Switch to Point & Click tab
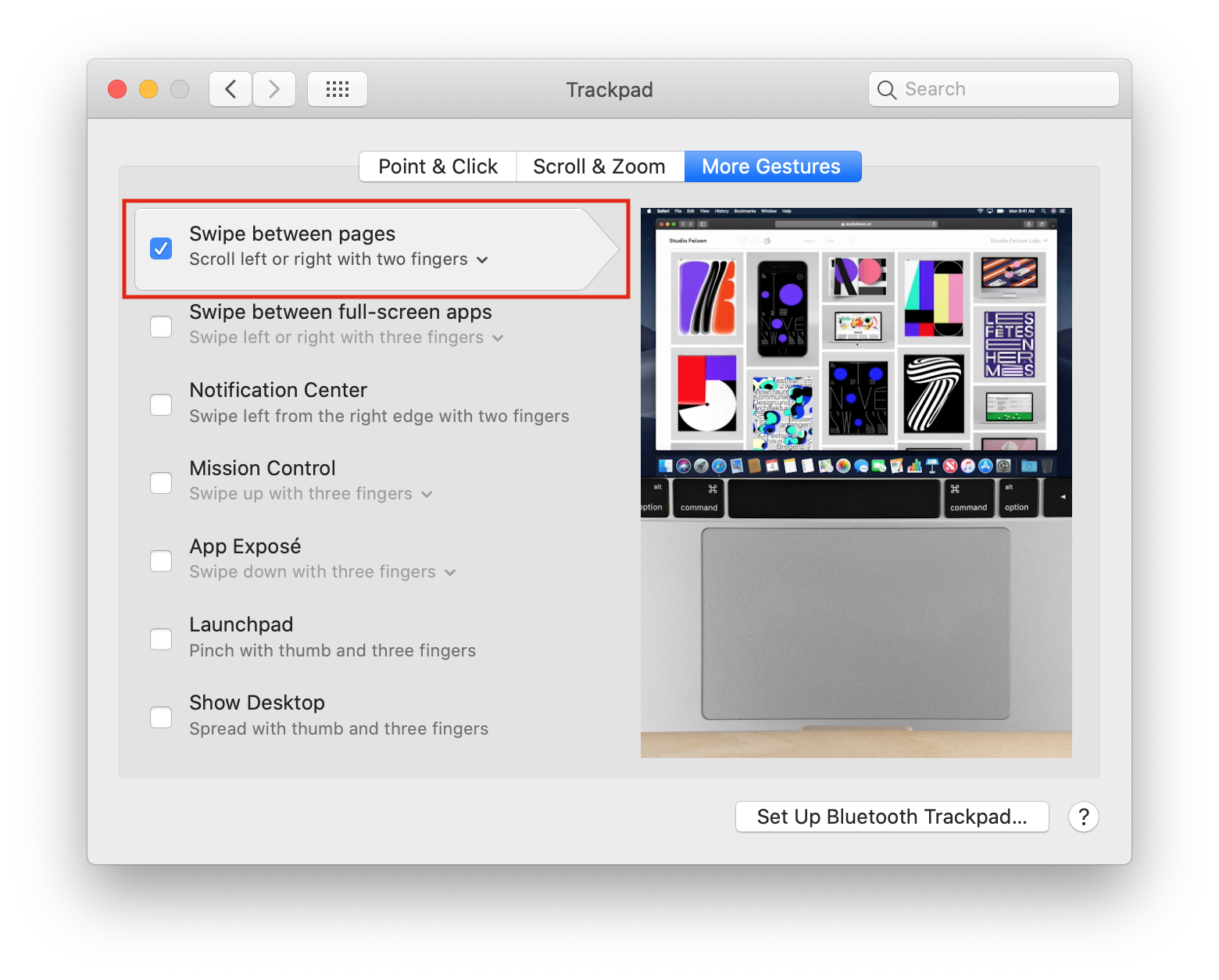This screenshot has width=1219, height=980. coord(438,166)
